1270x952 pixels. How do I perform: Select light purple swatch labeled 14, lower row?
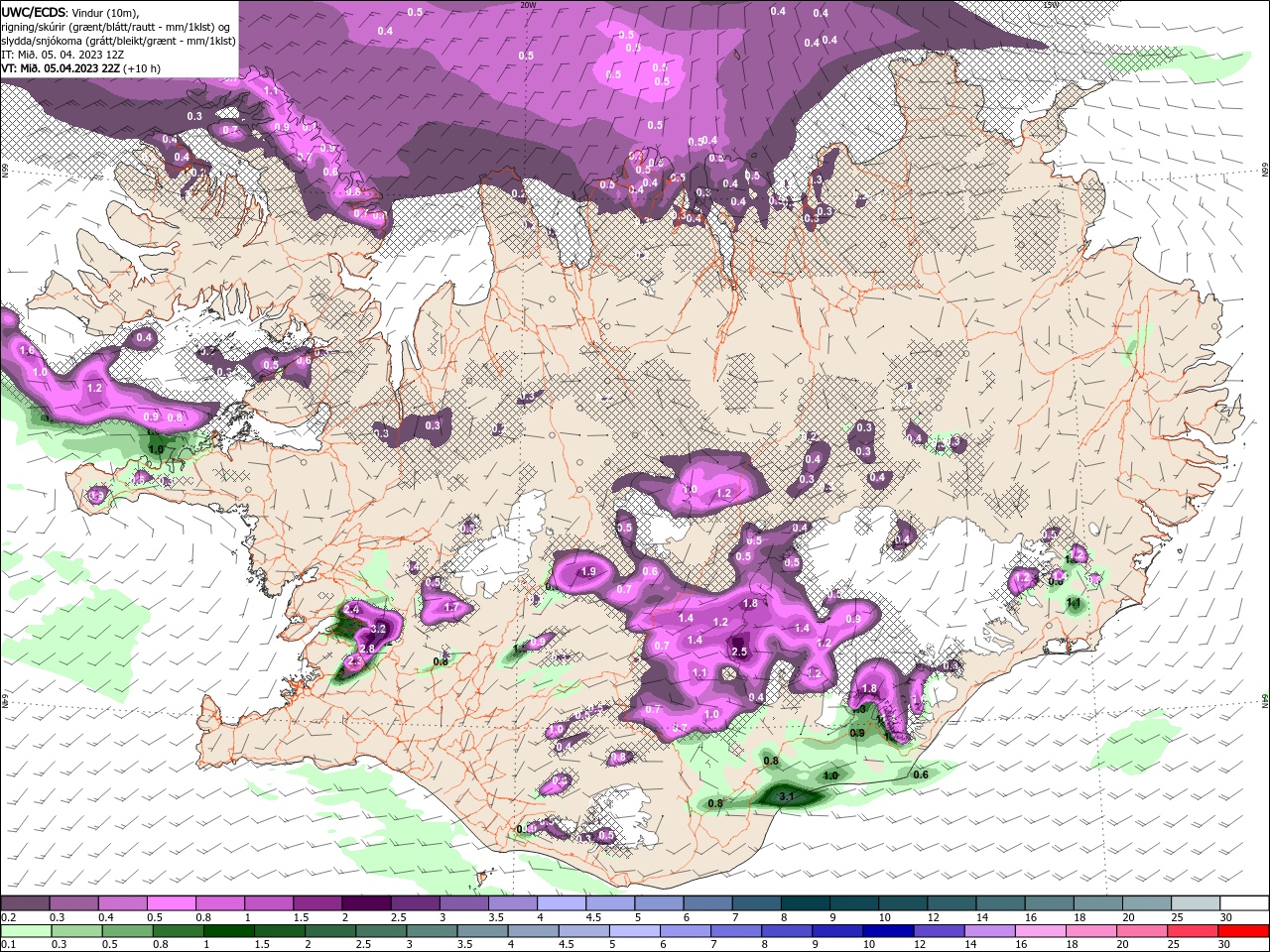coord(989,931)
